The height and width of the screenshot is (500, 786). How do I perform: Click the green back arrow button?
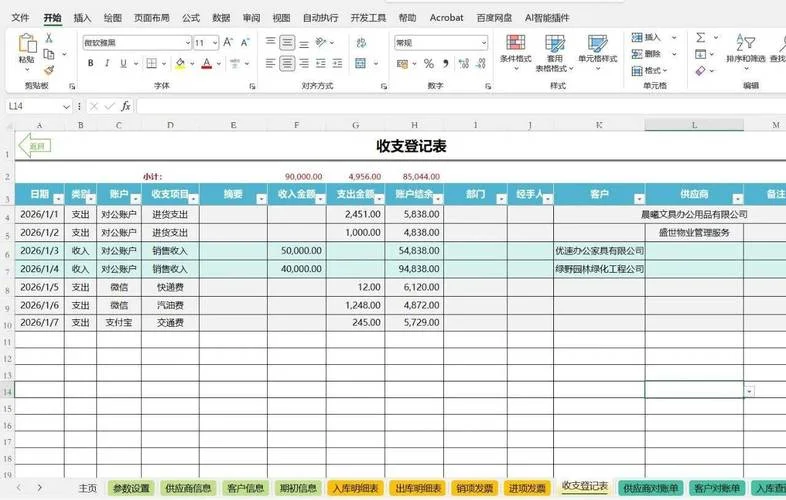click(x=34, y=146)
